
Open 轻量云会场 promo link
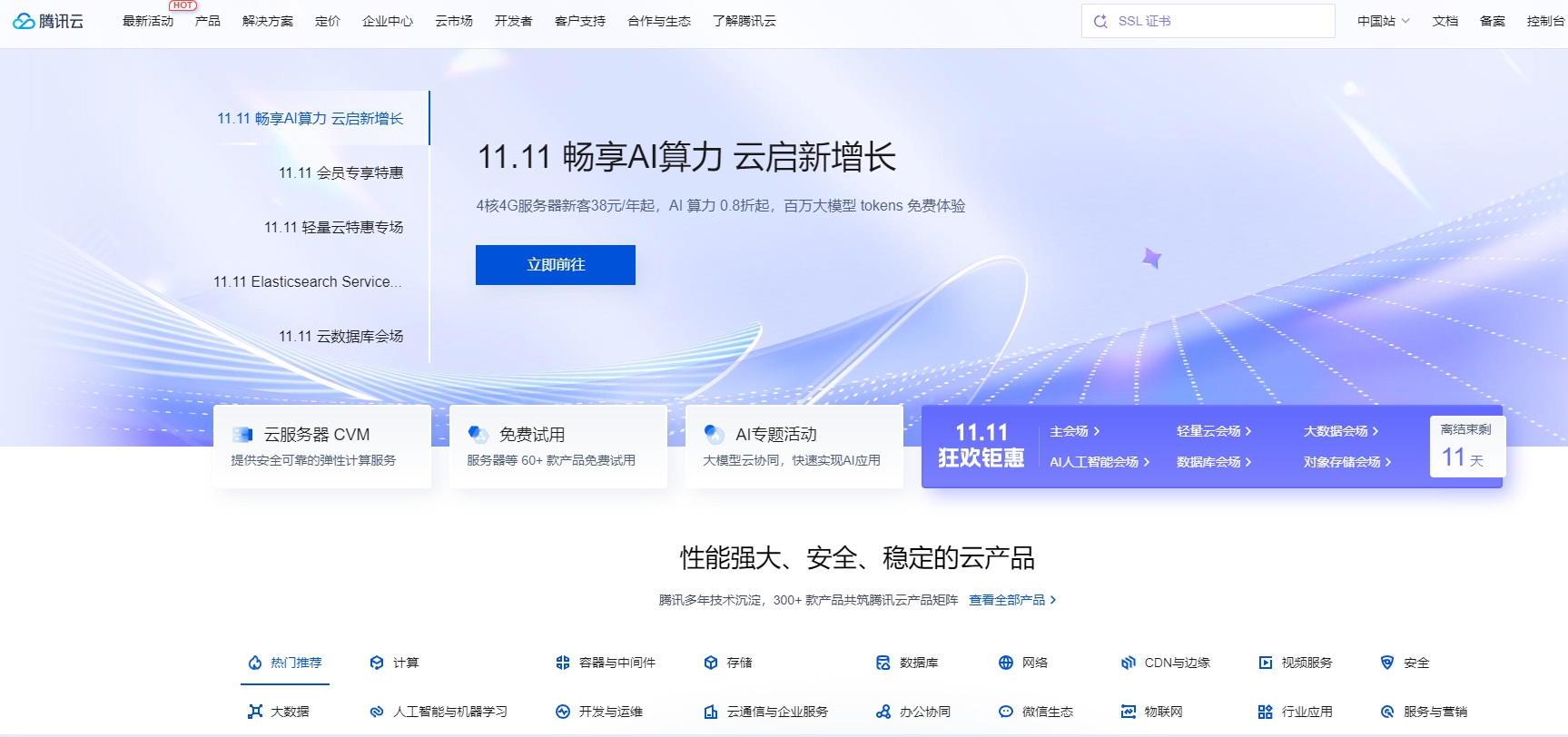(x=1214, y=431)
